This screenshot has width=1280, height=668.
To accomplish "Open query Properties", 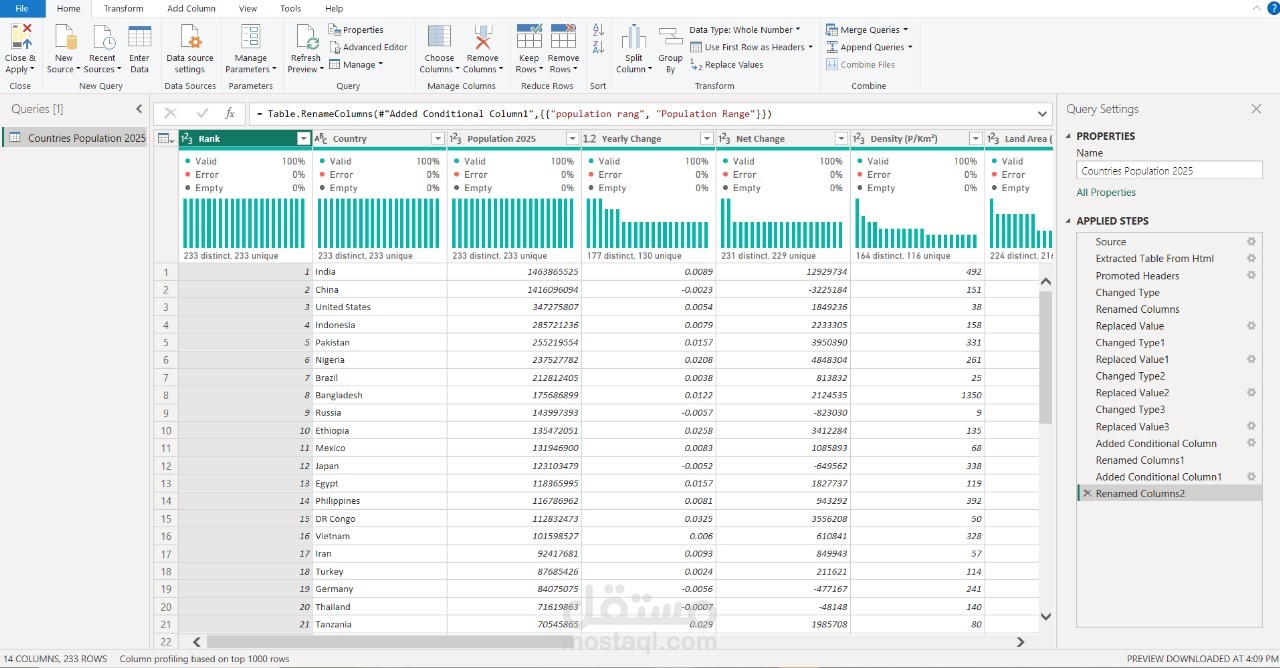I will tap(356, 30).
